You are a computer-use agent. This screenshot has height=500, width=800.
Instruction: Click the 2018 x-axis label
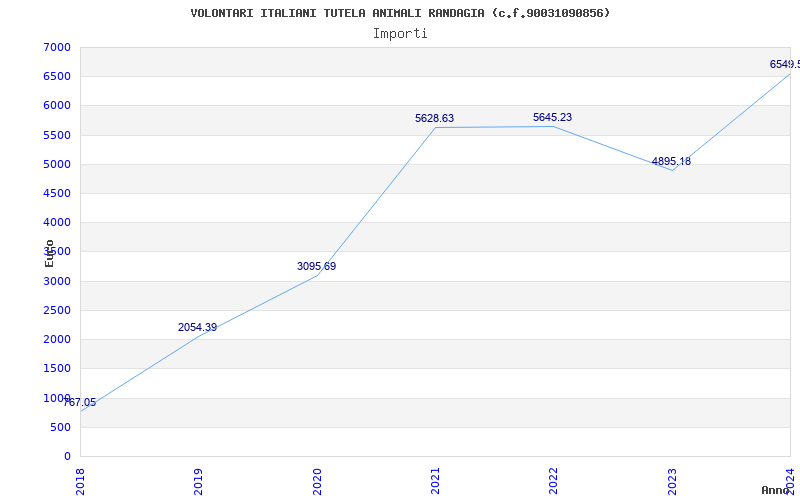coord(80,481)
